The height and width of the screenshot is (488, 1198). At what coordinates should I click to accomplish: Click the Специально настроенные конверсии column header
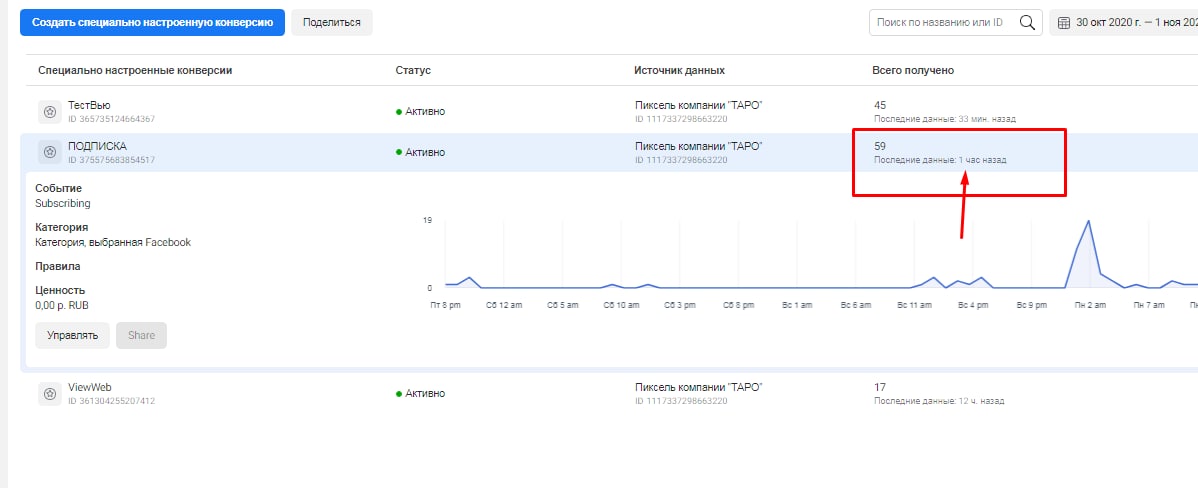[x=135, y=70]
